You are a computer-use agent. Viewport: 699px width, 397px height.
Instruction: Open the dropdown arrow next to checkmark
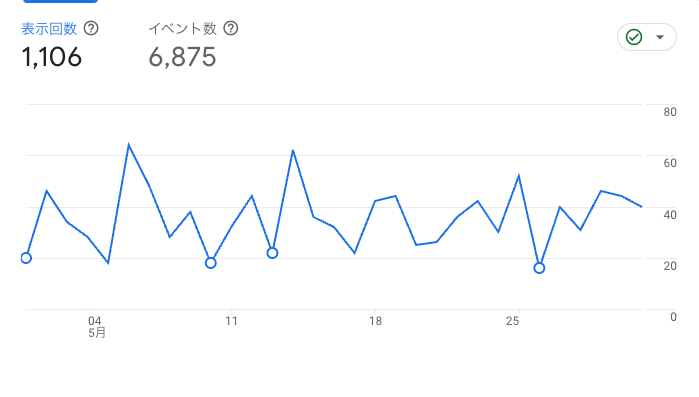click(660, 37)
